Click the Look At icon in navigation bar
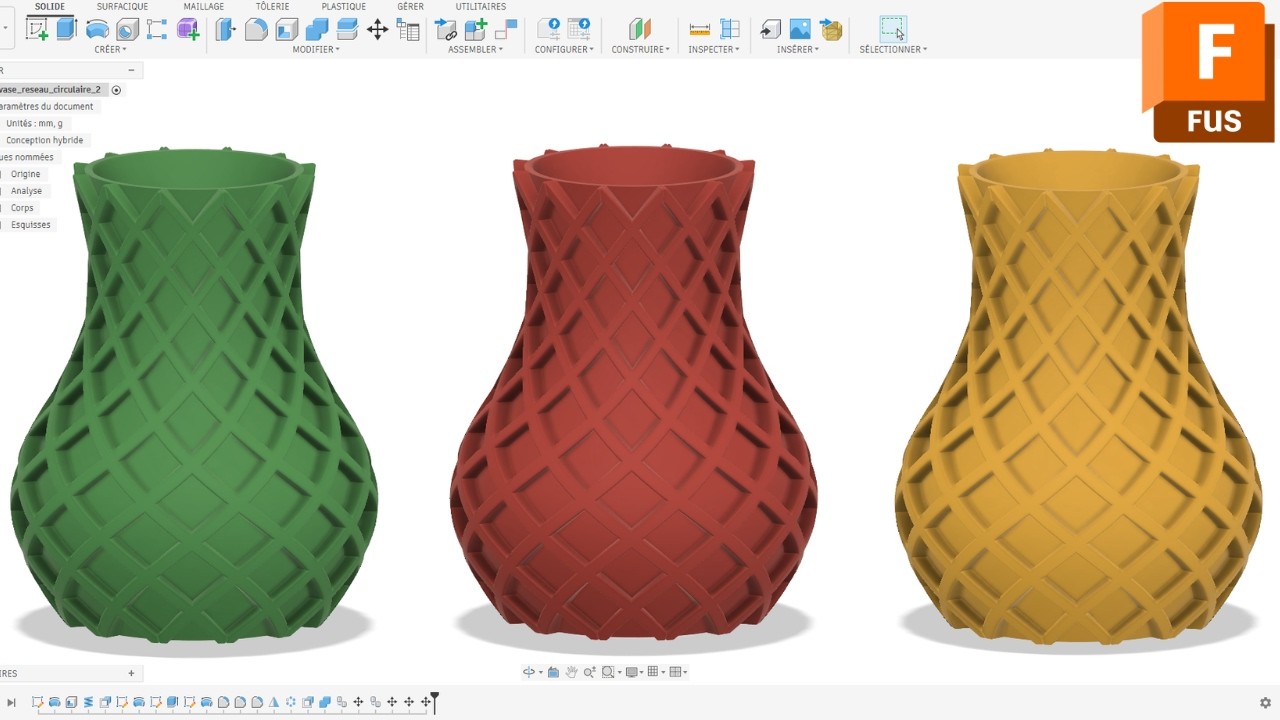 [x=553, y=672]
